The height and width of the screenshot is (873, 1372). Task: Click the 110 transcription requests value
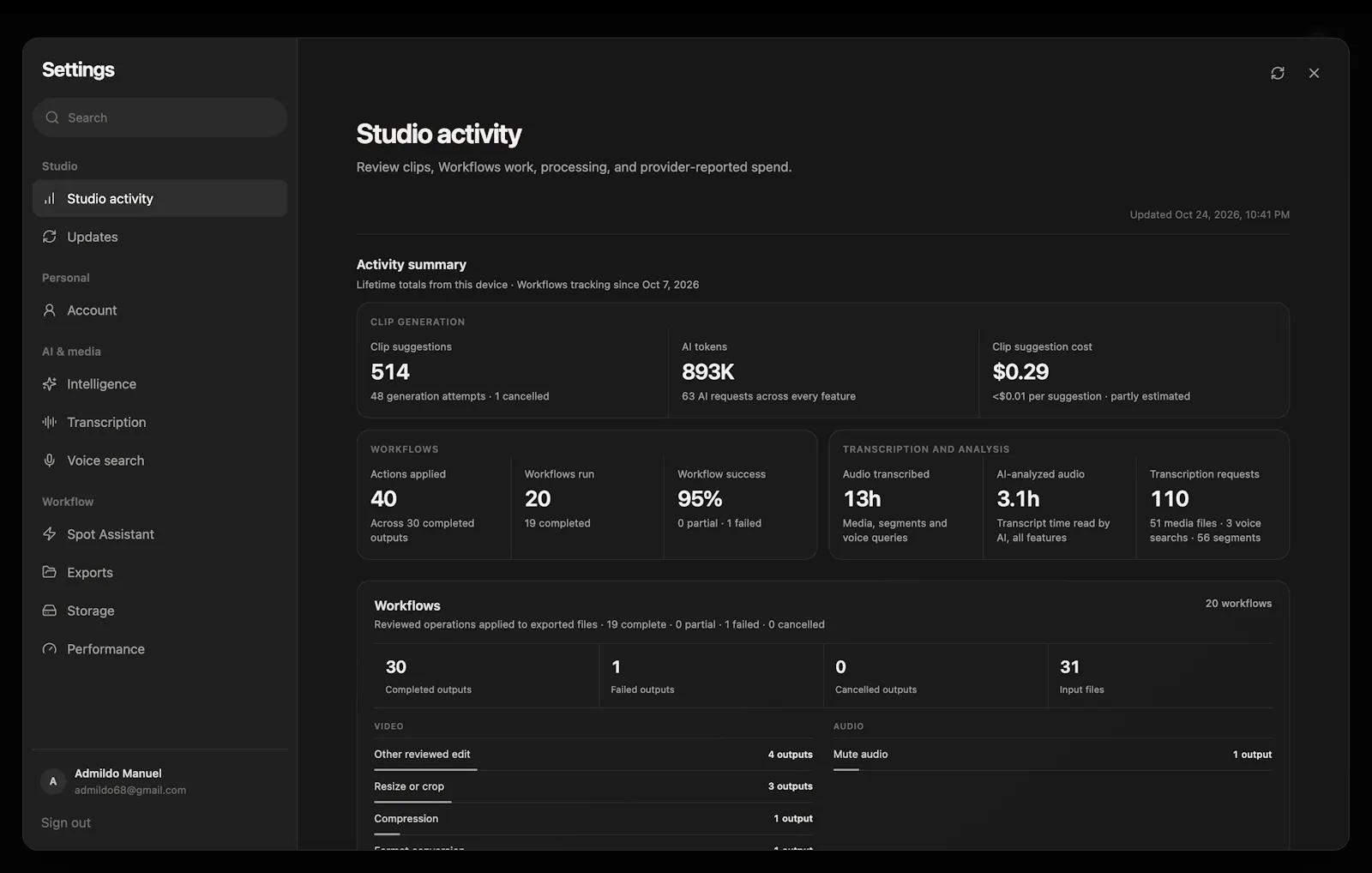(1170, 498)
